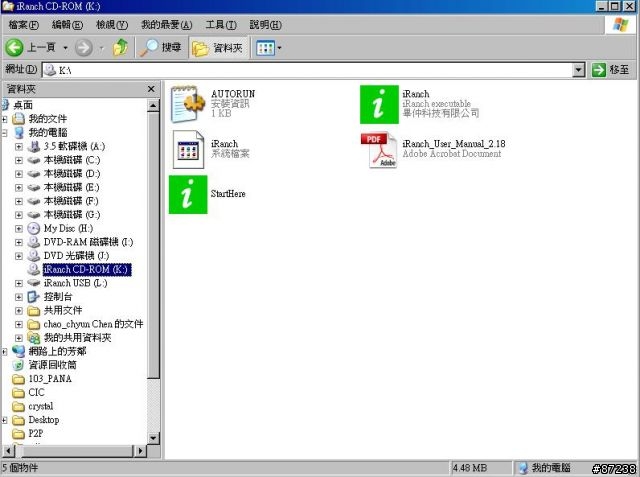
Task: Expand the DVD-RAM 磁碟機 (I:) node
Action: 19,242
